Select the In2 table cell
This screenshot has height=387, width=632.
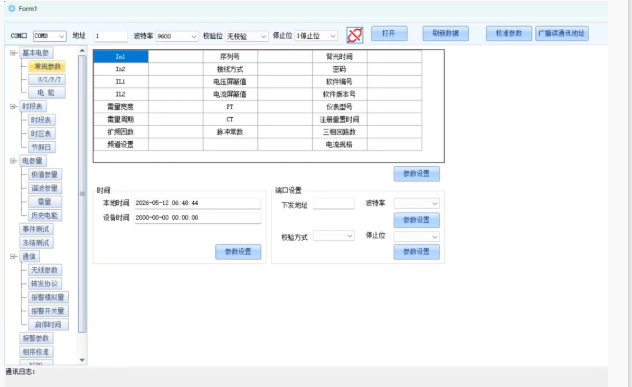coord(121,69)
